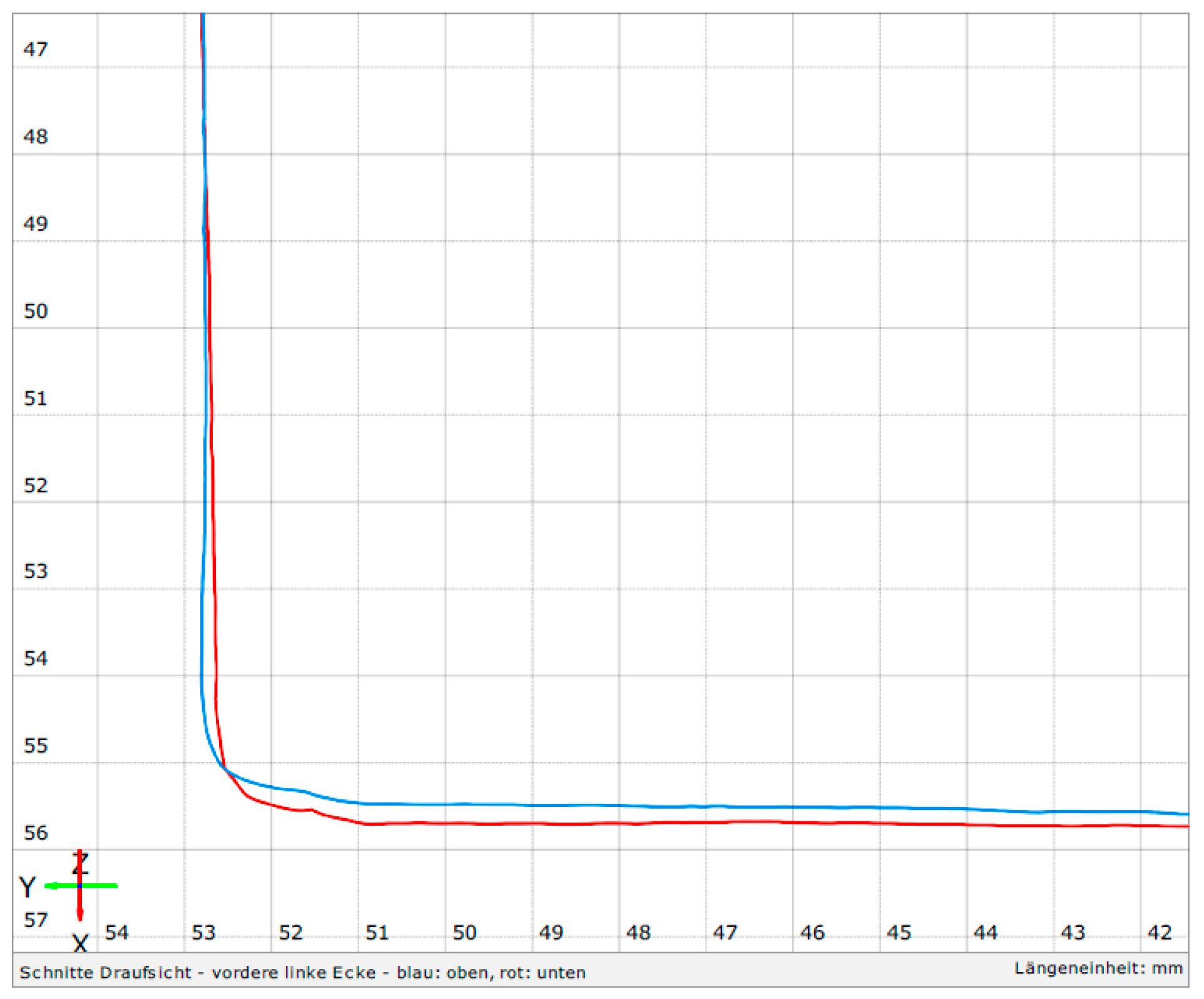Click horizontal axis label 45
Screen dimensions: 1204x999
tap(899, 933)
